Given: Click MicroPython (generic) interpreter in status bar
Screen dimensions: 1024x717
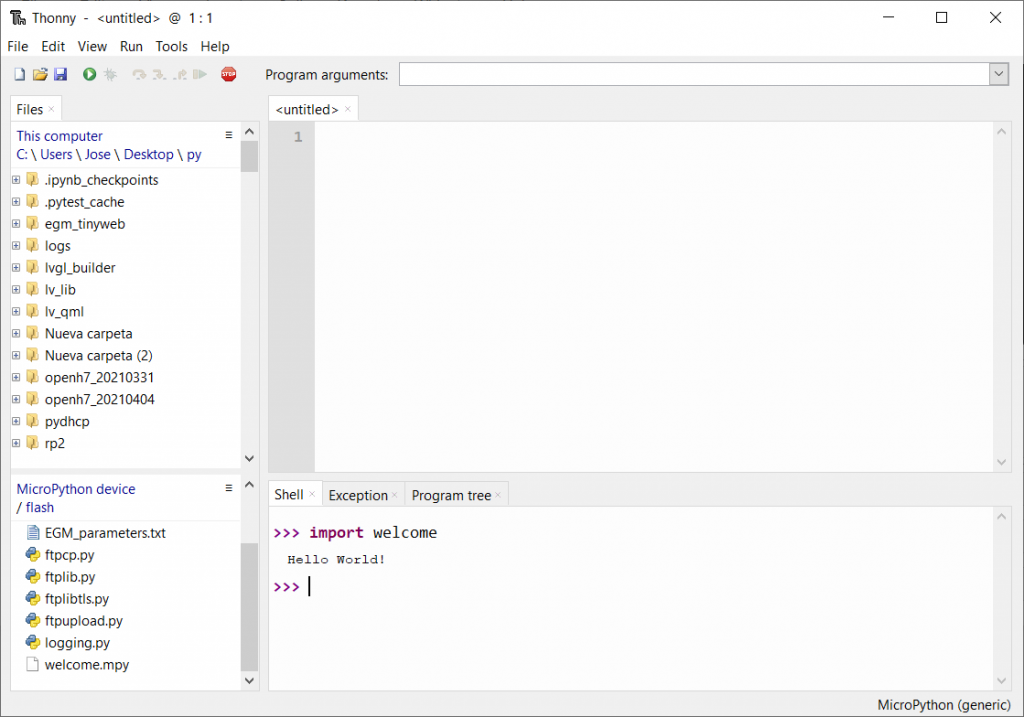Looking at the screenshot, I should (945, 705).
